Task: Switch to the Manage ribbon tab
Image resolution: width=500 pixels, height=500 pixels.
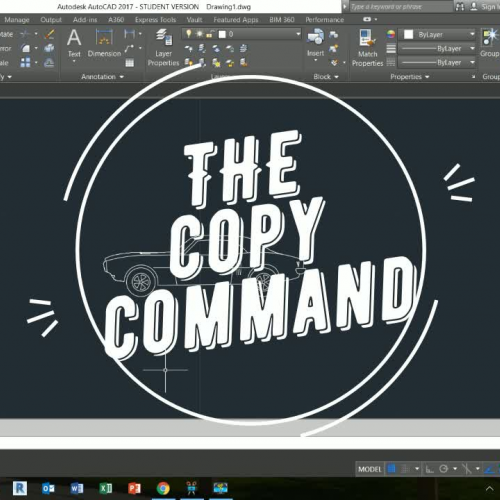Action: pos(17,20)
